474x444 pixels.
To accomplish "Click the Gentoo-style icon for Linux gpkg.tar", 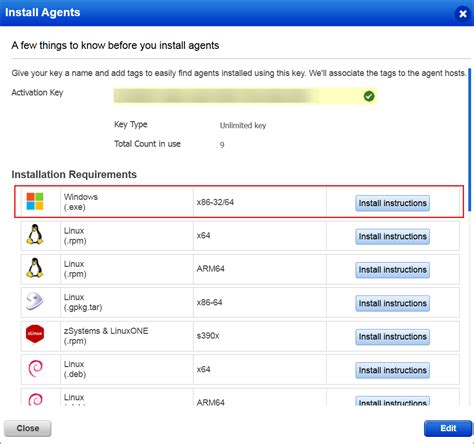I will [x=35, y=301].
